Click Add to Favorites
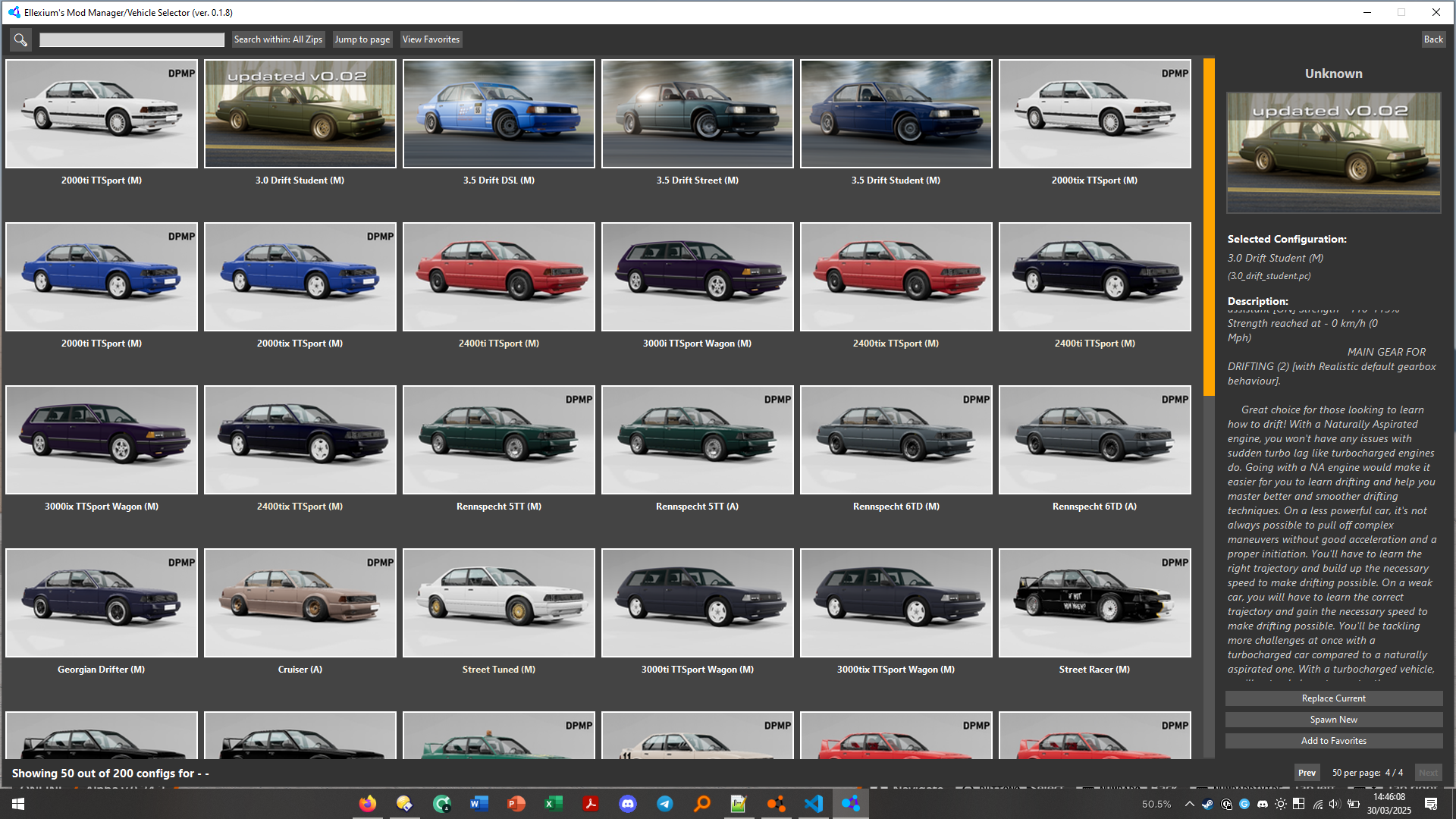The image size is (1456, 819). pos(1333,741)
